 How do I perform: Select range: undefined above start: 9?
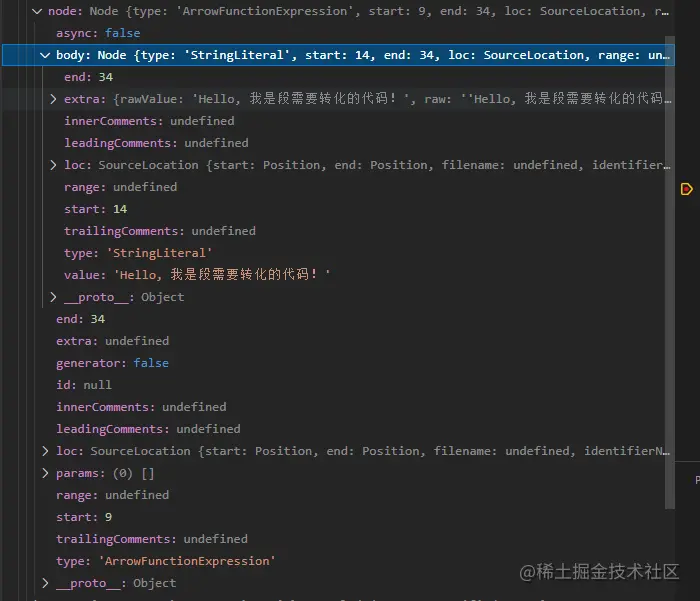pyautogui.click(x=338, y=495)
